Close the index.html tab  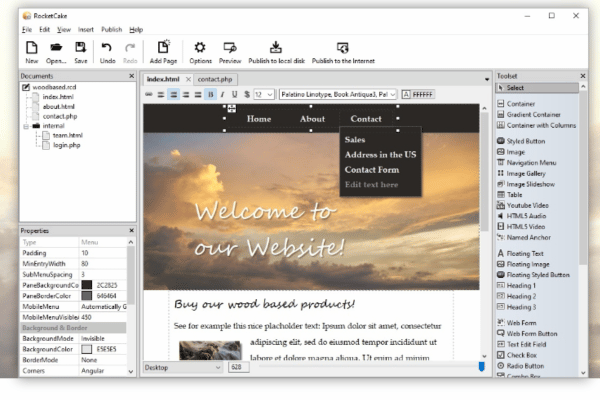(188, 79)
